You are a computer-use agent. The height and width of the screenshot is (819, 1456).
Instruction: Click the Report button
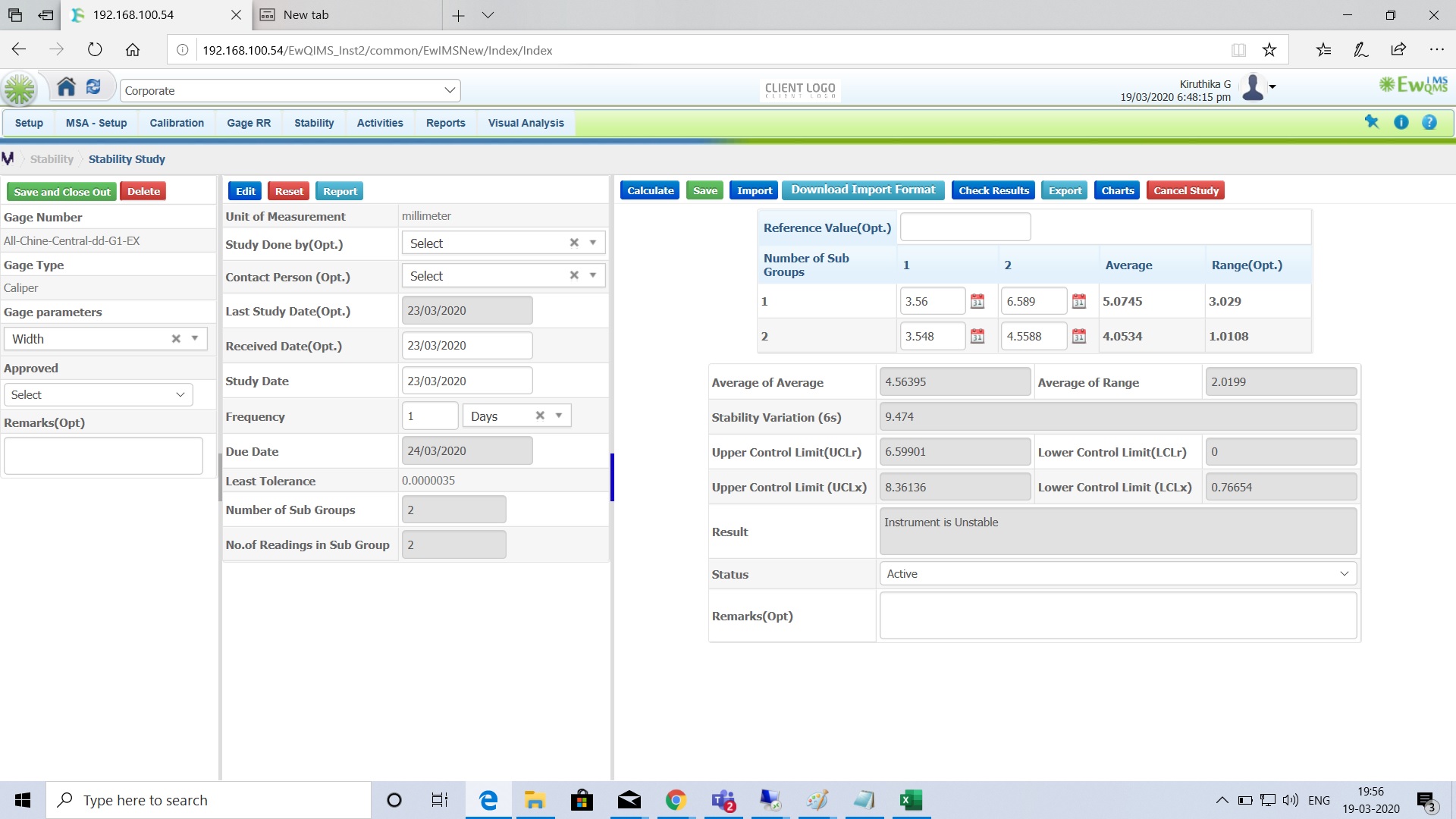click(340, 191)
